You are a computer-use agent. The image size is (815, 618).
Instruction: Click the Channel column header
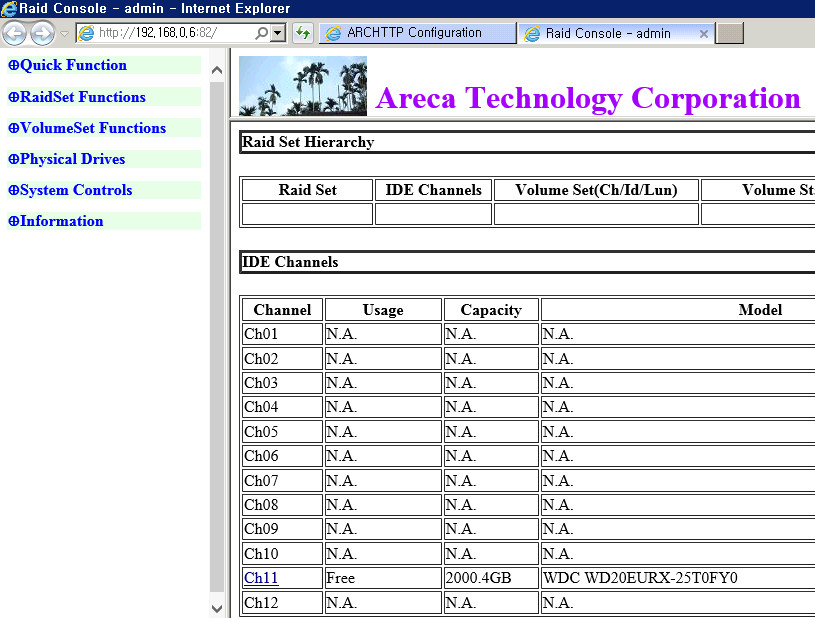282,310
